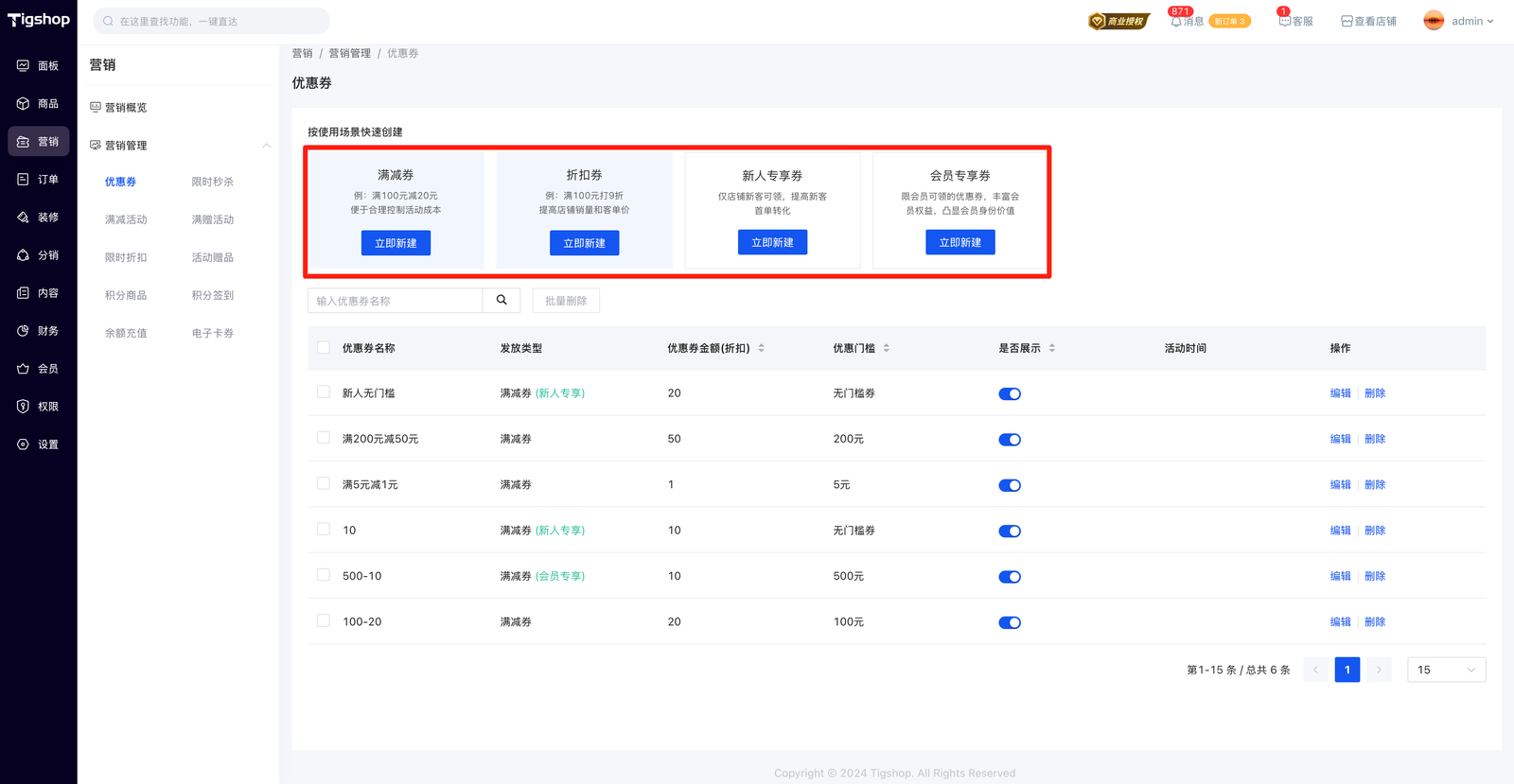
Task: Toggle display switch for 新人无门槛 coupon
Action: 1010,394
